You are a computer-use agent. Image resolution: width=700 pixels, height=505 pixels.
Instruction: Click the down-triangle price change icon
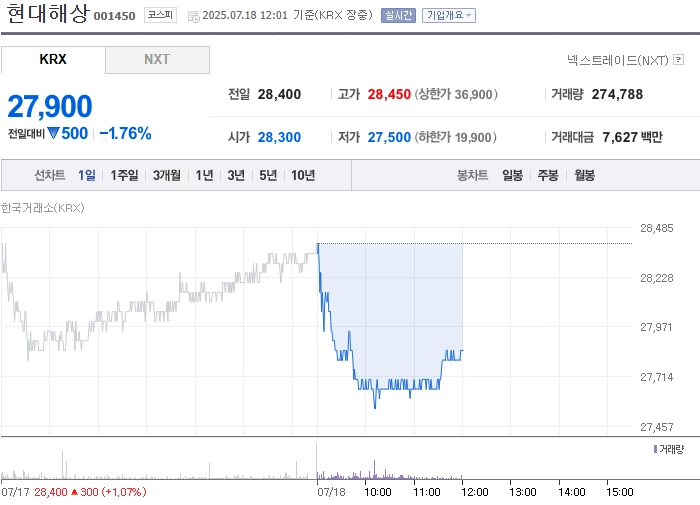coord(54,133)
